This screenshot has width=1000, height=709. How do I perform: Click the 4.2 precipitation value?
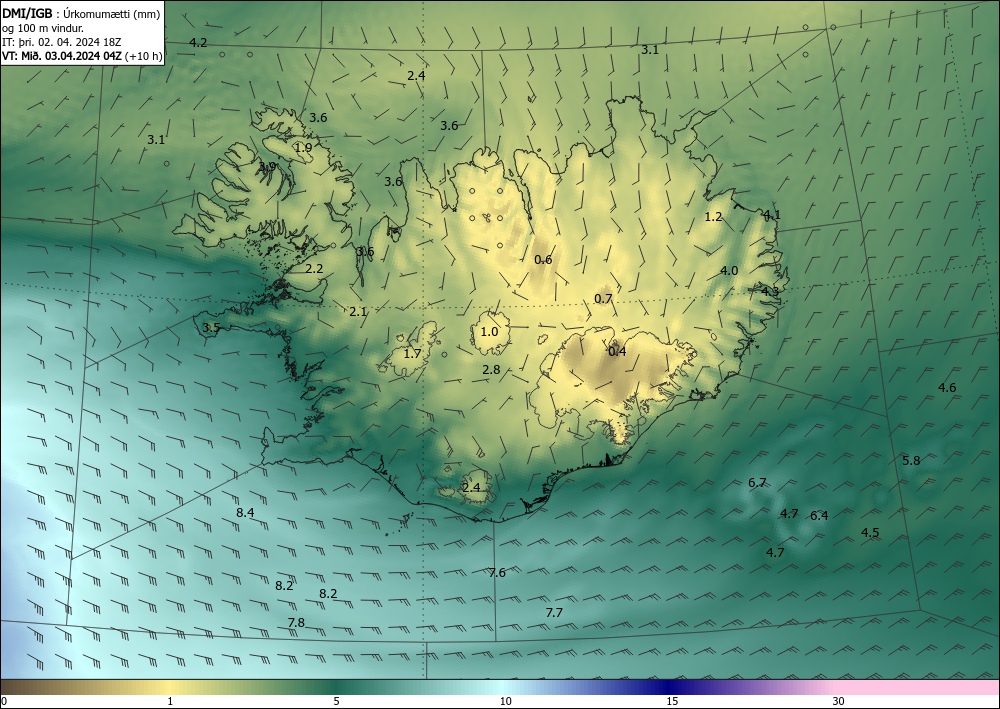[198, 43]
